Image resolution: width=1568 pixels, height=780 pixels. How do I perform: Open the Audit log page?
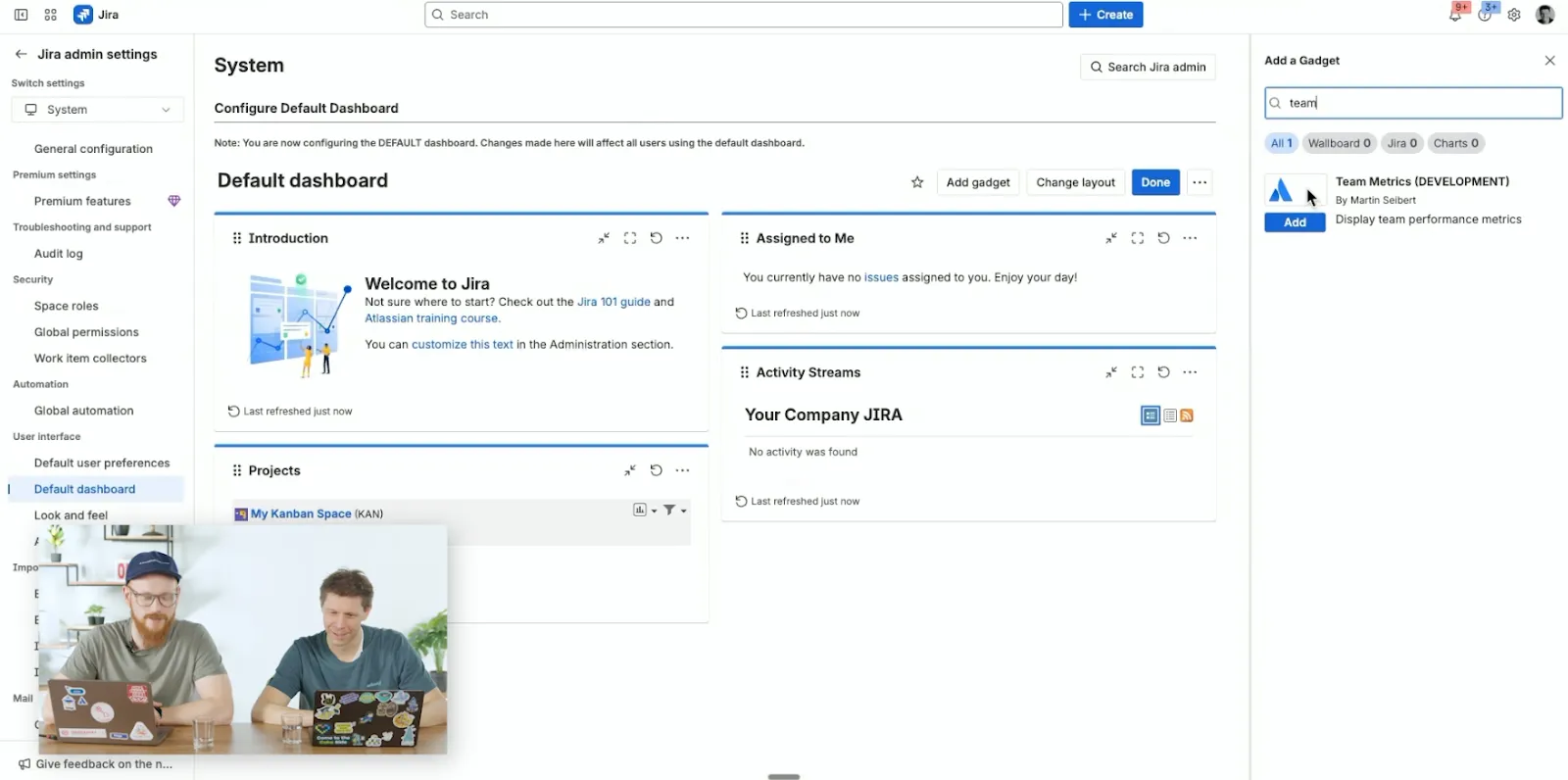[59, 254]
